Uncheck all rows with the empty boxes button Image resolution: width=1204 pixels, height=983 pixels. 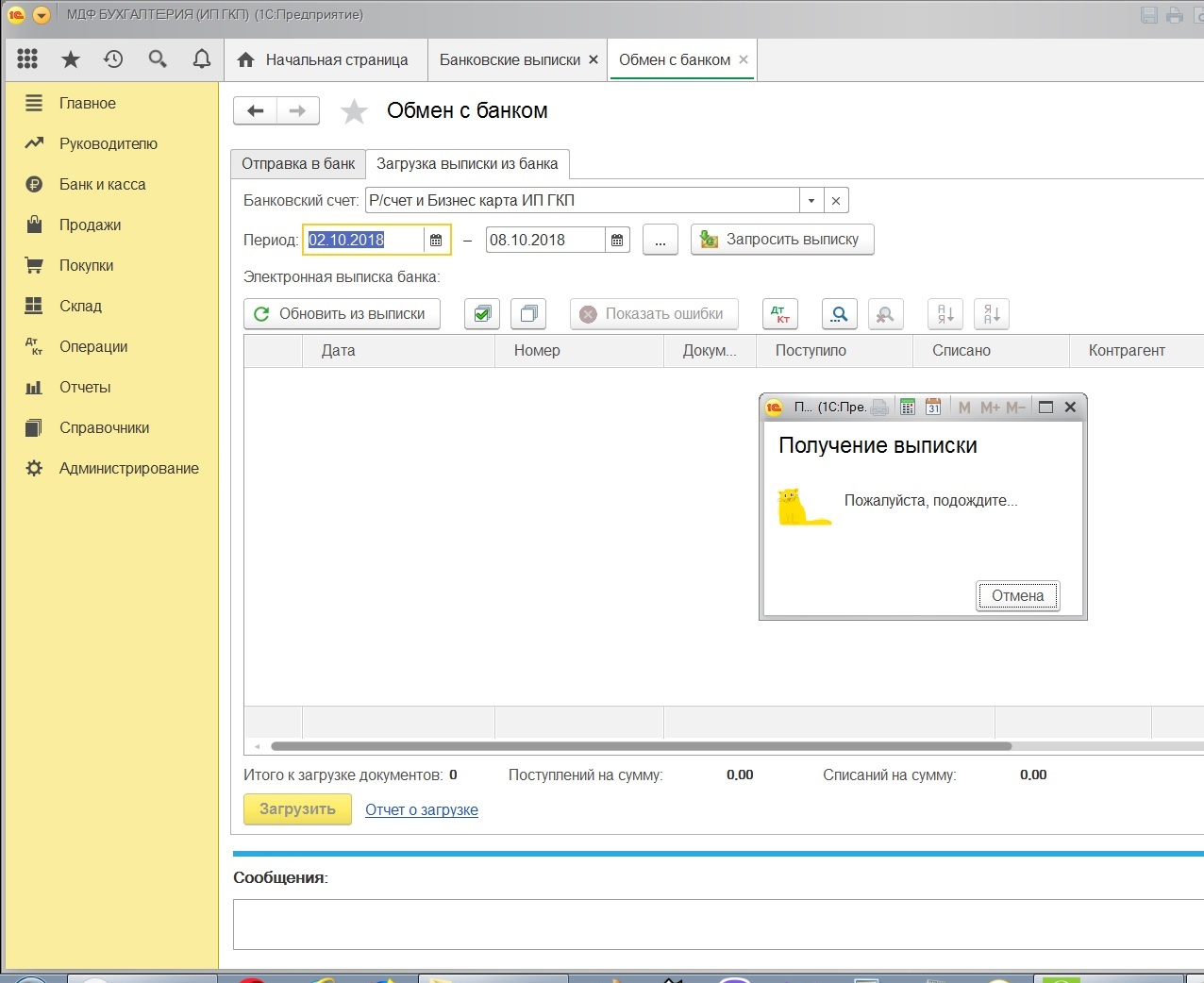528,314
